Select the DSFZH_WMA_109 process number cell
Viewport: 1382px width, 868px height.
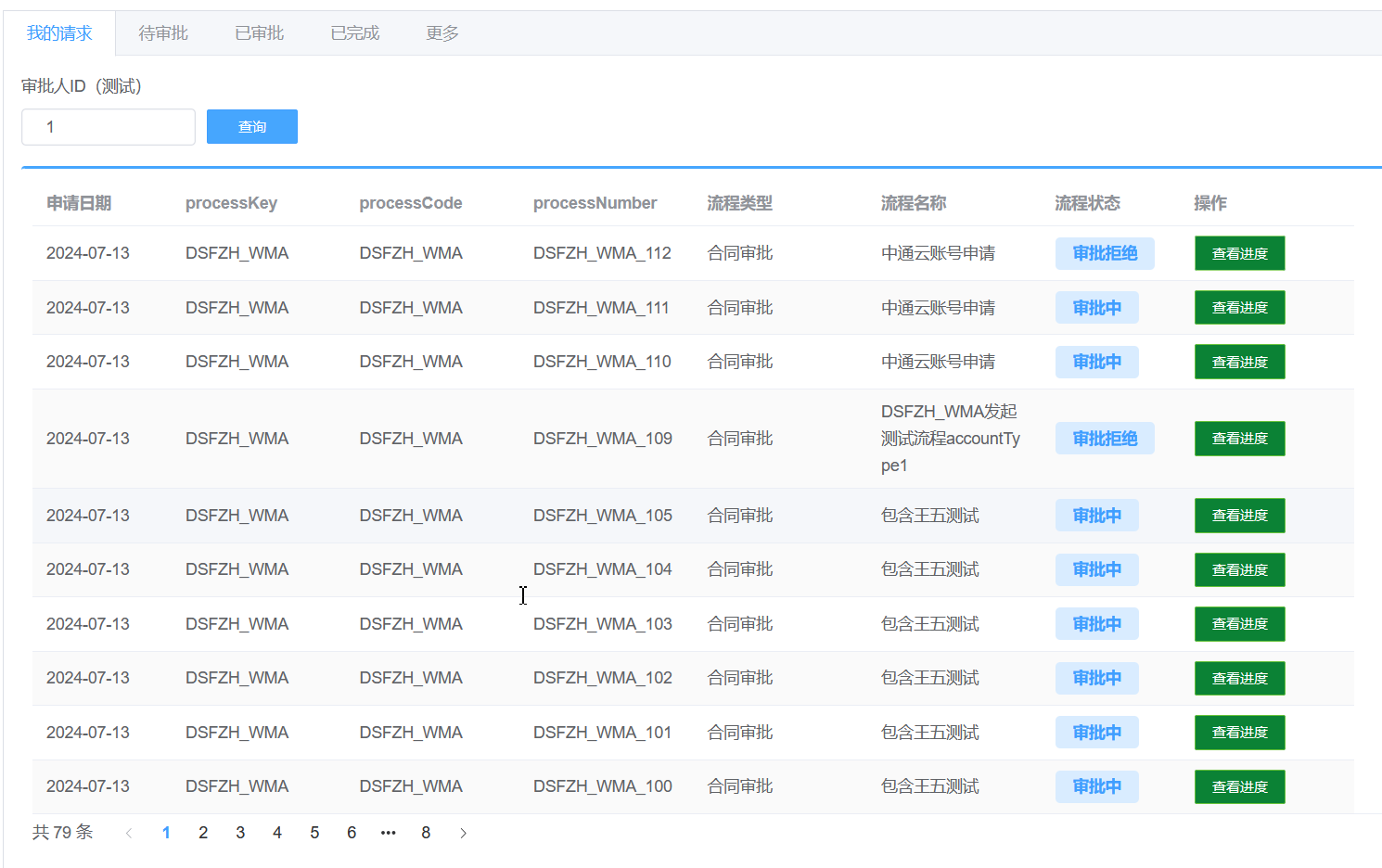point(603,439)
